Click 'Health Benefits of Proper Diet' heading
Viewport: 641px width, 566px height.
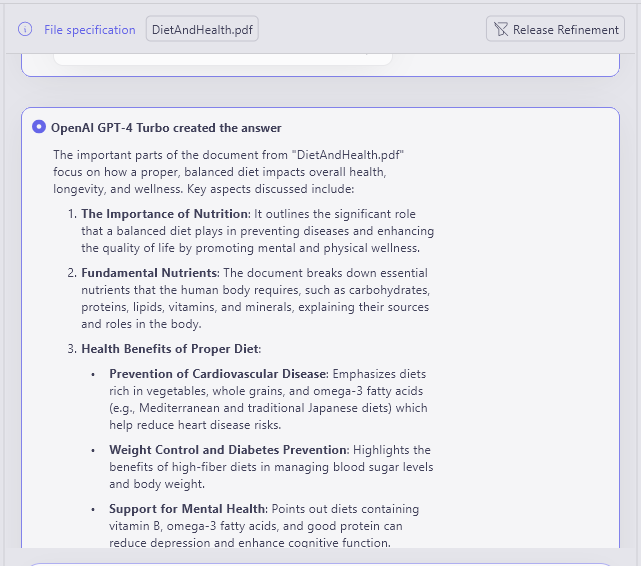pyautogui.click(x=170, y=349)
